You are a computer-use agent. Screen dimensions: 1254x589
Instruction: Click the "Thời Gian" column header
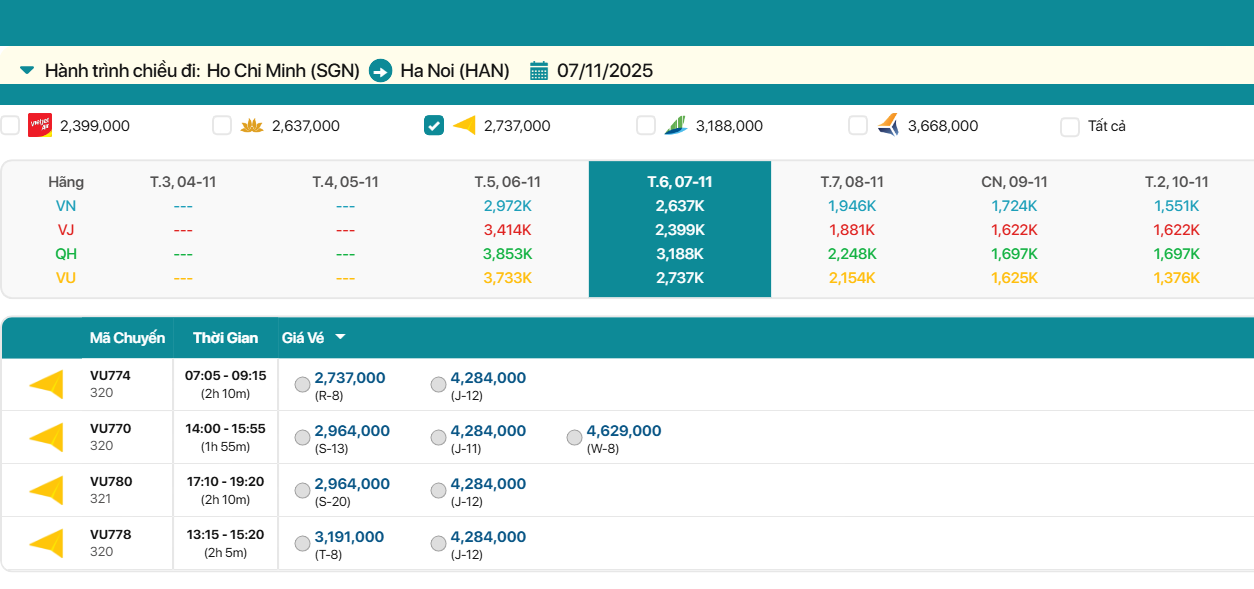(225, 338)
